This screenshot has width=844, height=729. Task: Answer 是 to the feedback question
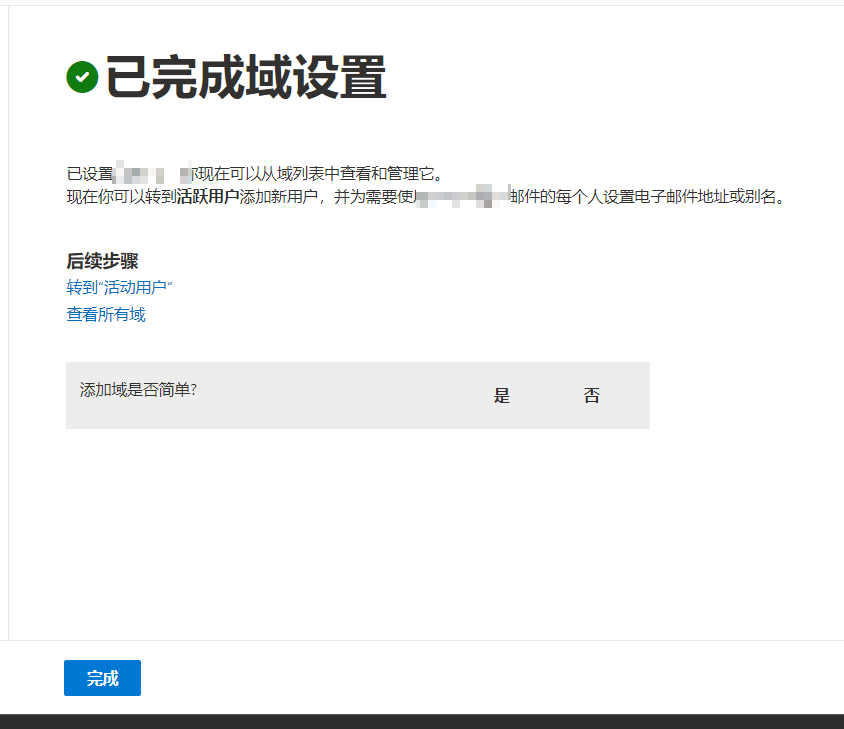502,396
